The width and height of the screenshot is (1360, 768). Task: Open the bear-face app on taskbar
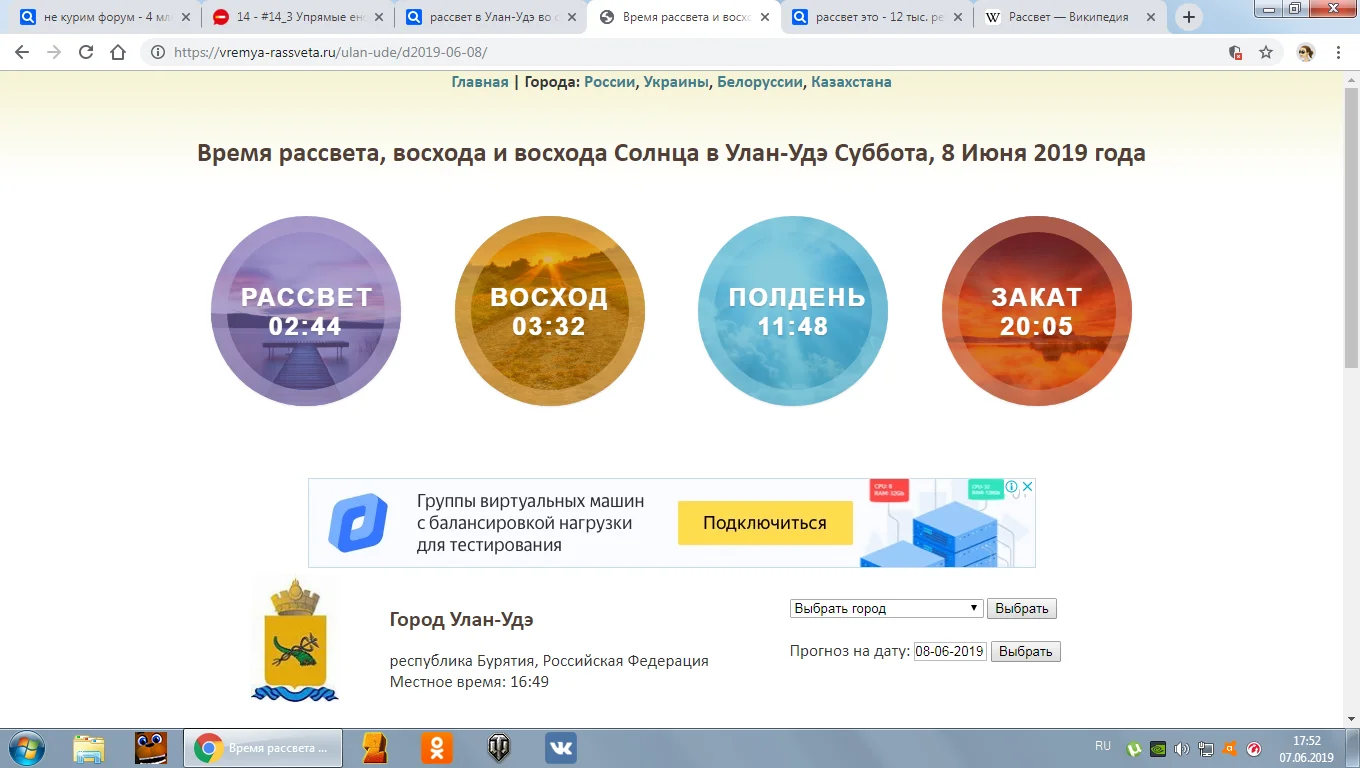pos(151,748)
